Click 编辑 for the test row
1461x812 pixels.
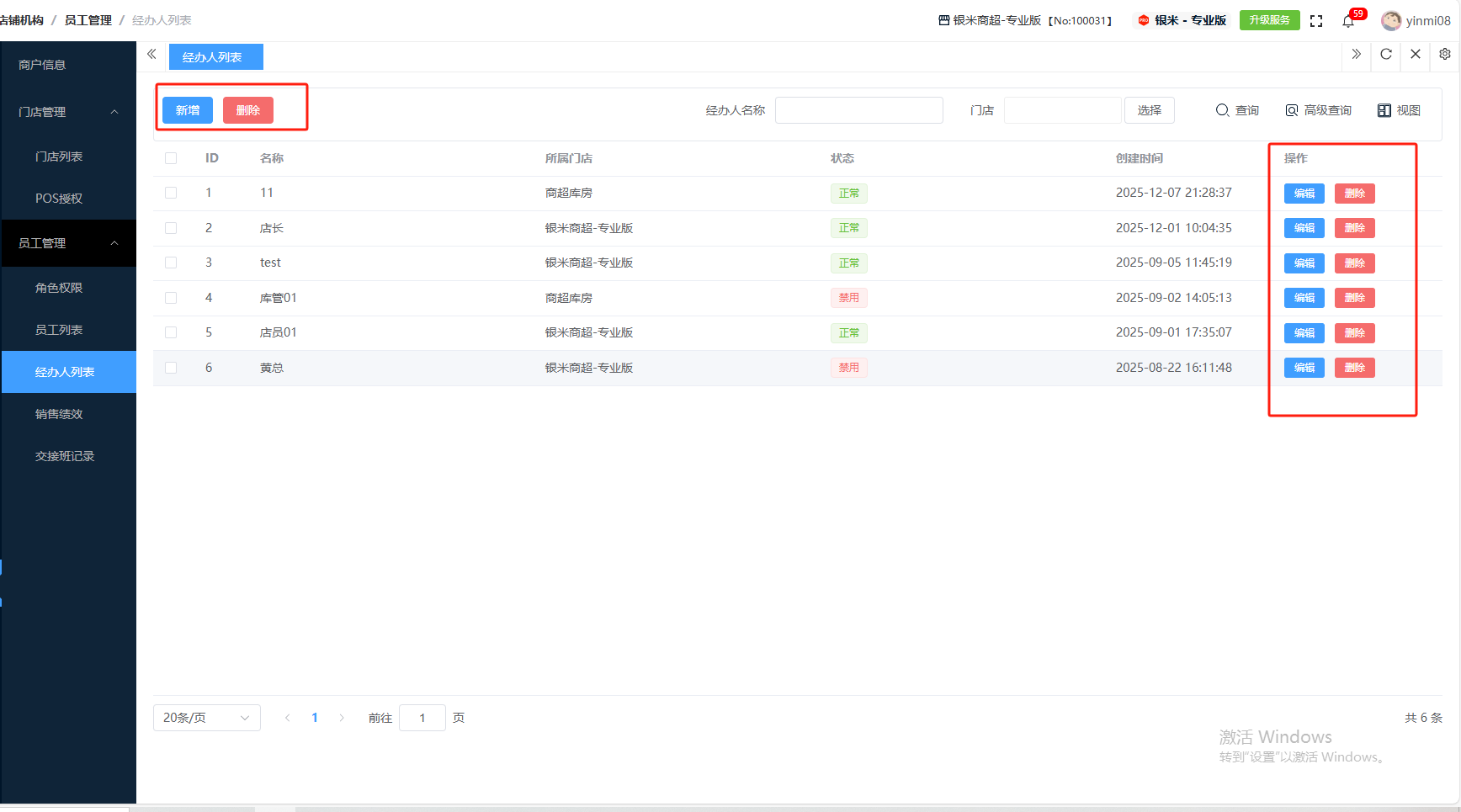pos(1304,263)
